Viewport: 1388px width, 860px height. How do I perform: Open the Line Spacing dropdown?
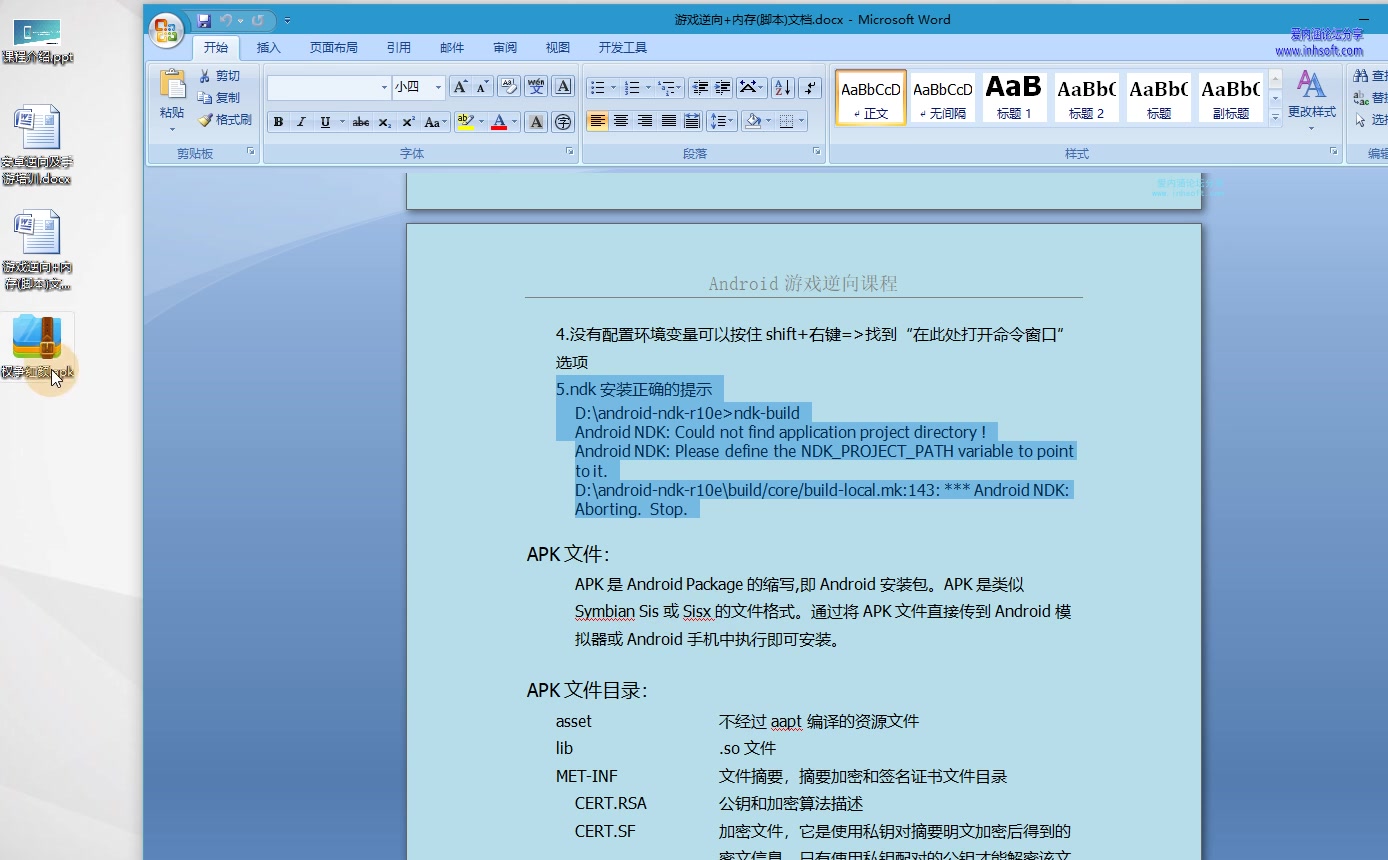[x=721, y=121]
